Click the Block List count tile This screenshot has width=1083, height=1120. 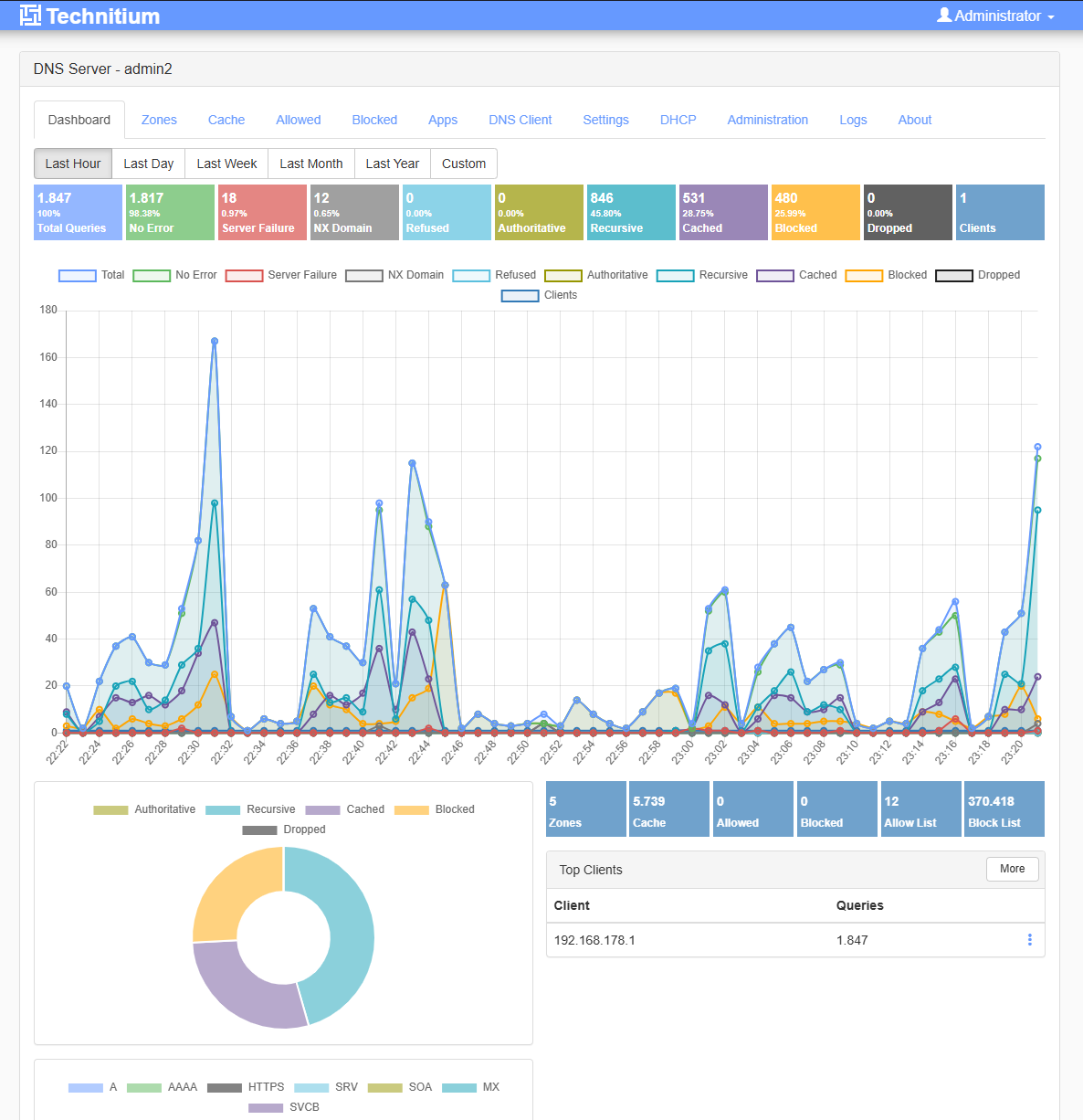[x=1004, y=809]
